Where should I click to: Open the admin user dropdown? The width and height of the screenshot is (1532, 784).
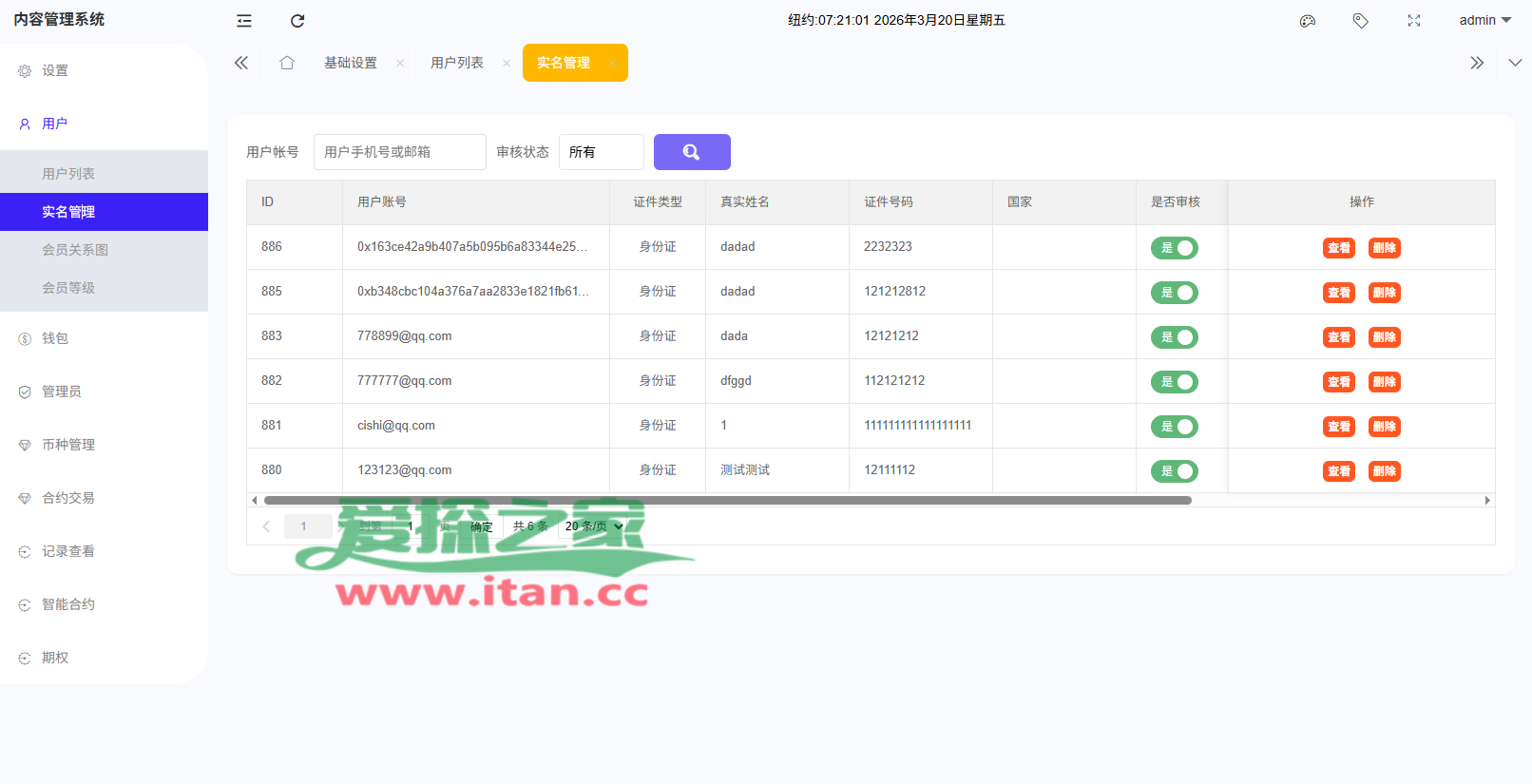(x=1484, y=20)
